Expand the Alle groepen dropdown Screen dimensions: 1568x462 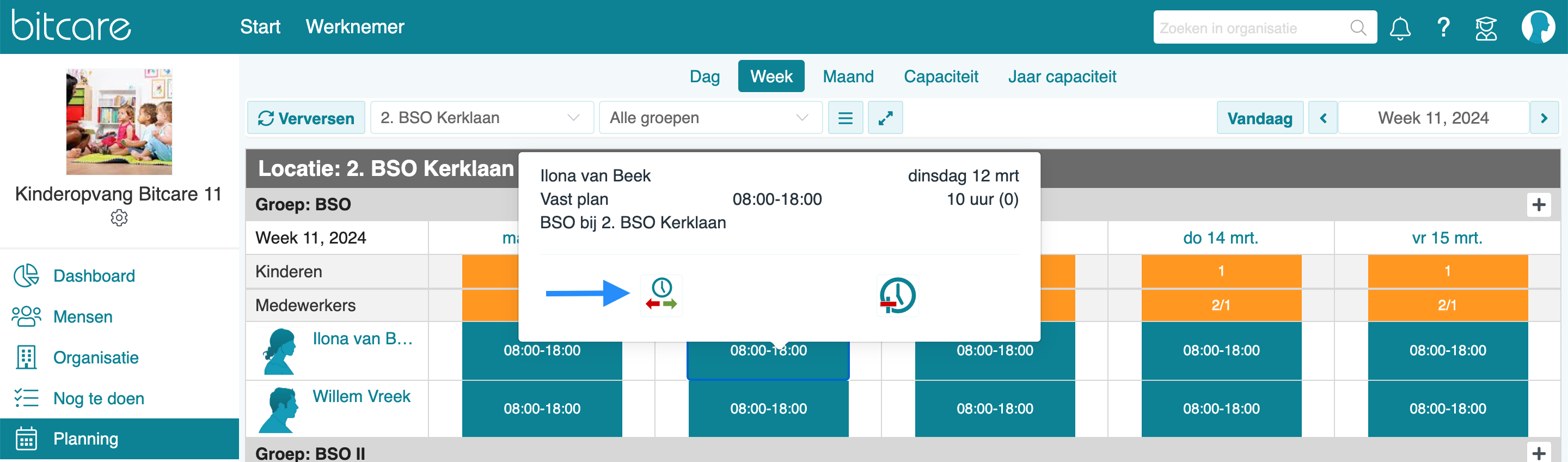[x=710, y=118]
